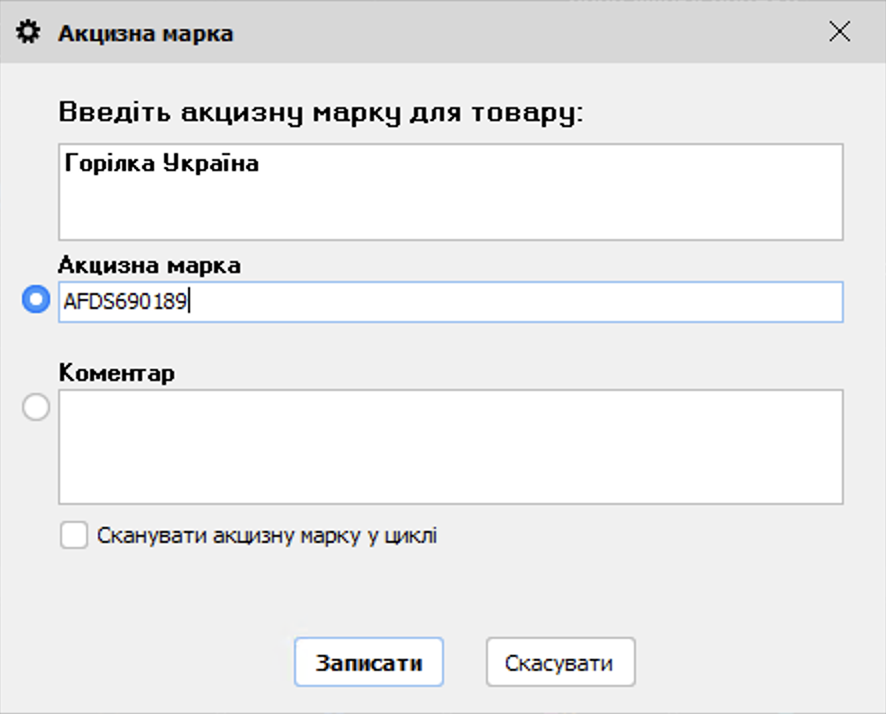The height and width of the screenshot is (714, 886).
Task: Focus the excise stamp code input field
Action: pos(450,301)
